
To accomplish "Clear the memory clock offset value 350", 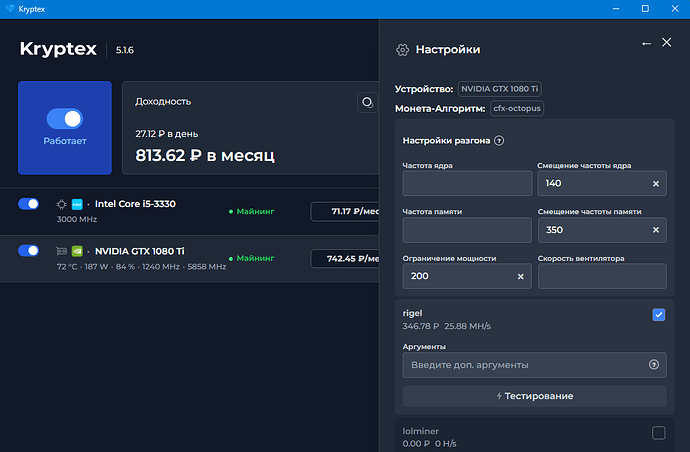I will click(x=656, y=231).
